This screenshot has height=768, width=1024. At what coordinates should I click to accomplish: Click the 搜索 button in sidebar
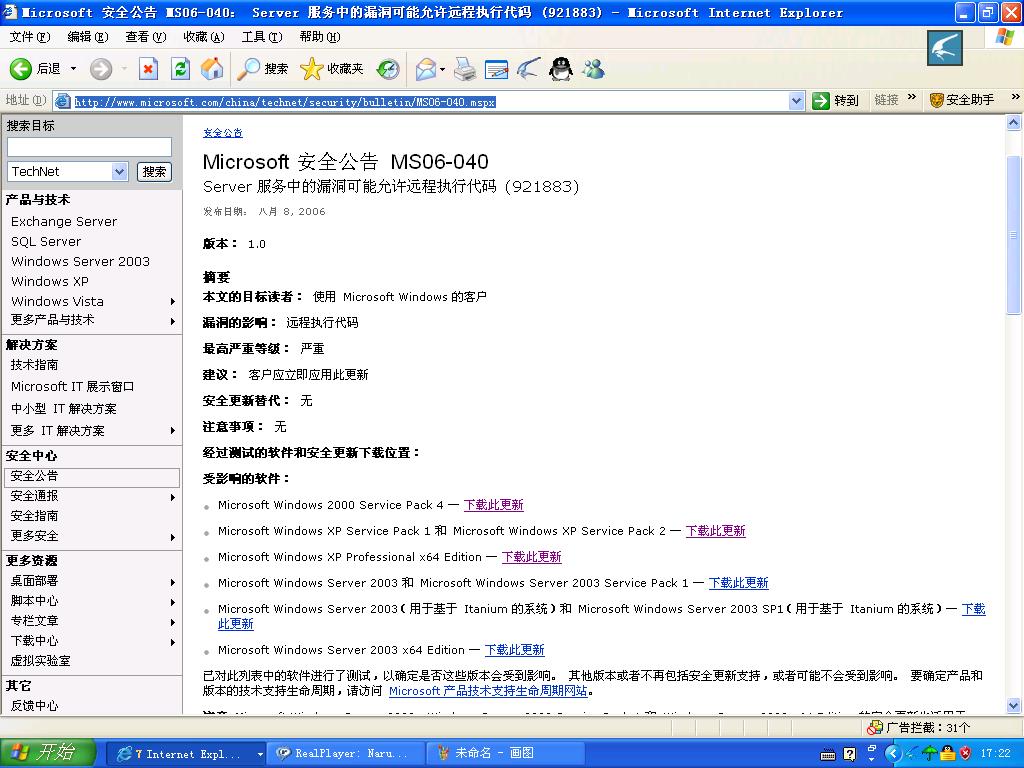[x=154, y=172]
